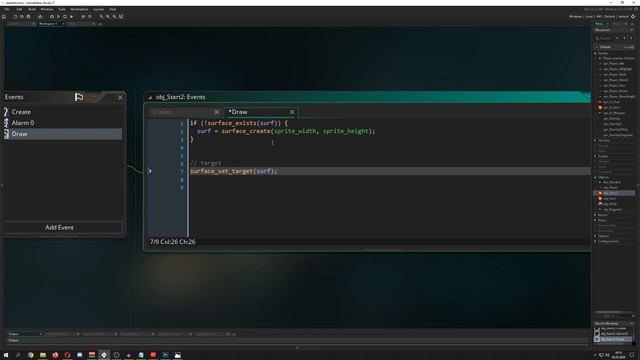Select obj_Start2 in the resource tree
Screen dimensions: 640x360
coord(614,193)
